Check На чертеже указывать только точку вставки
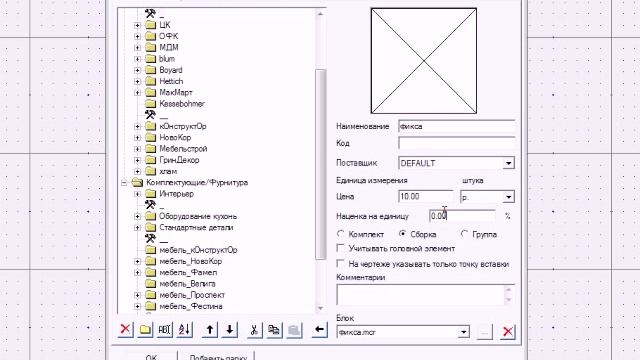 (x=340, y=264)
